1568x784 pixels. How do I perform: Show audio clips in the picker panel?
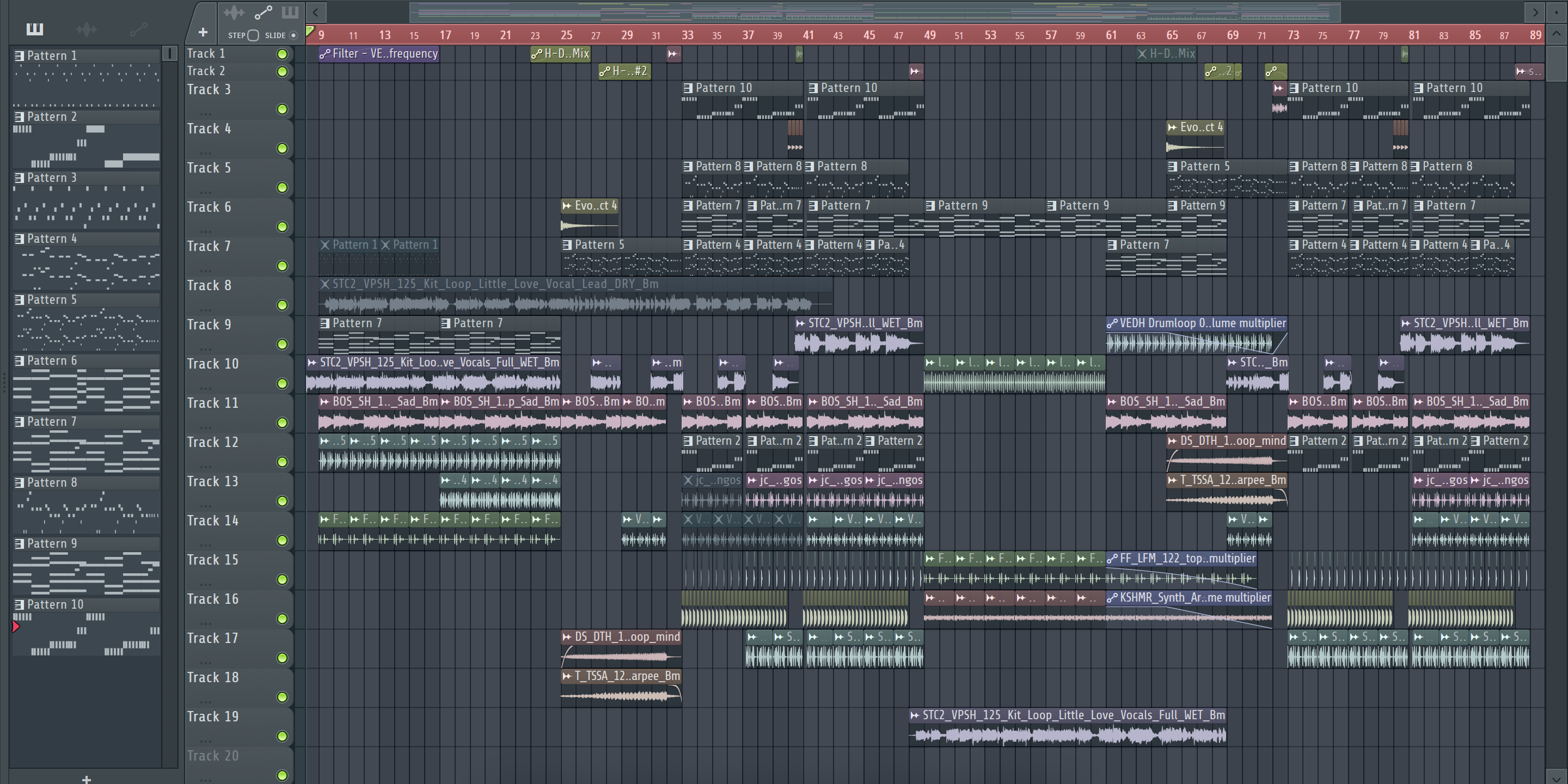(x=87, y=29)
